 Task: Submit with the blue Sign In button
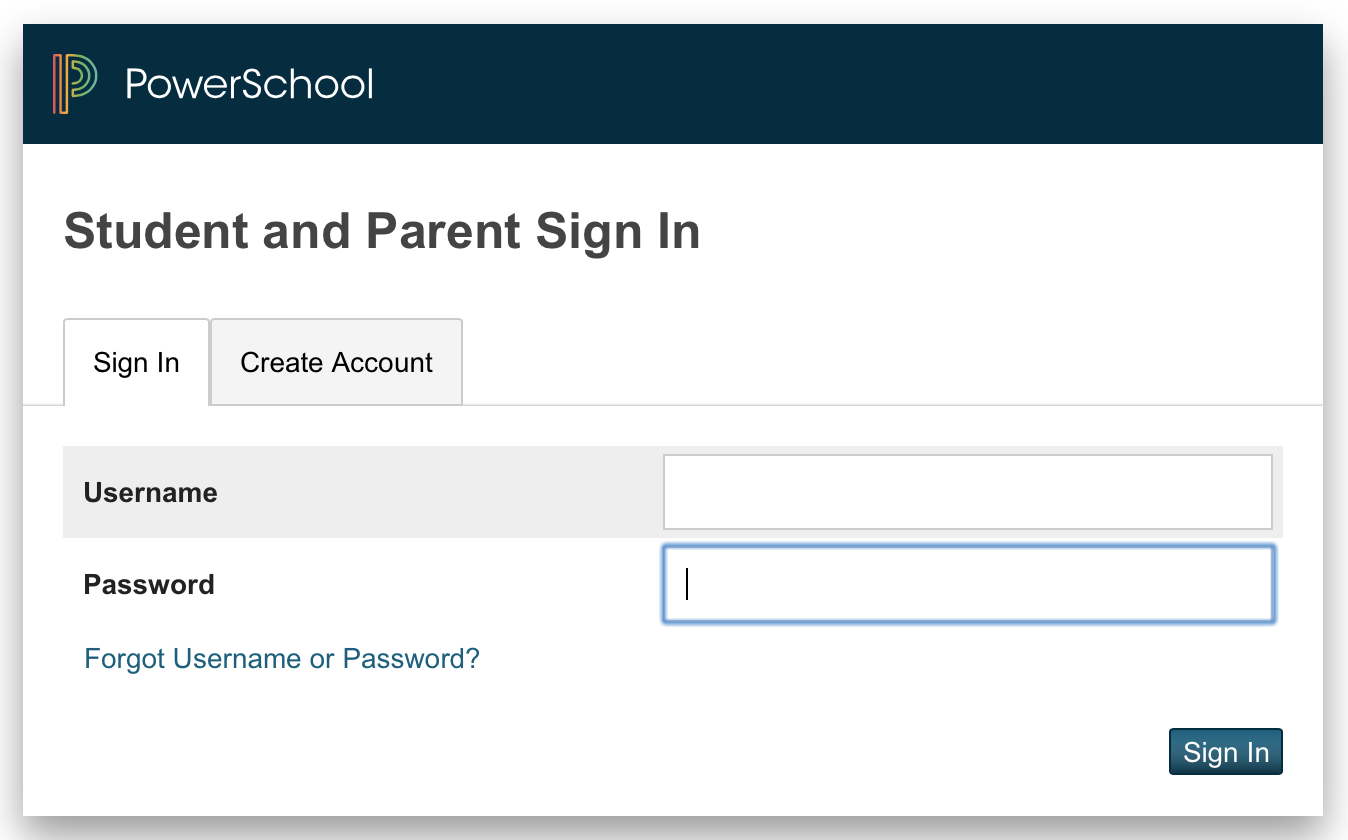1225,752
